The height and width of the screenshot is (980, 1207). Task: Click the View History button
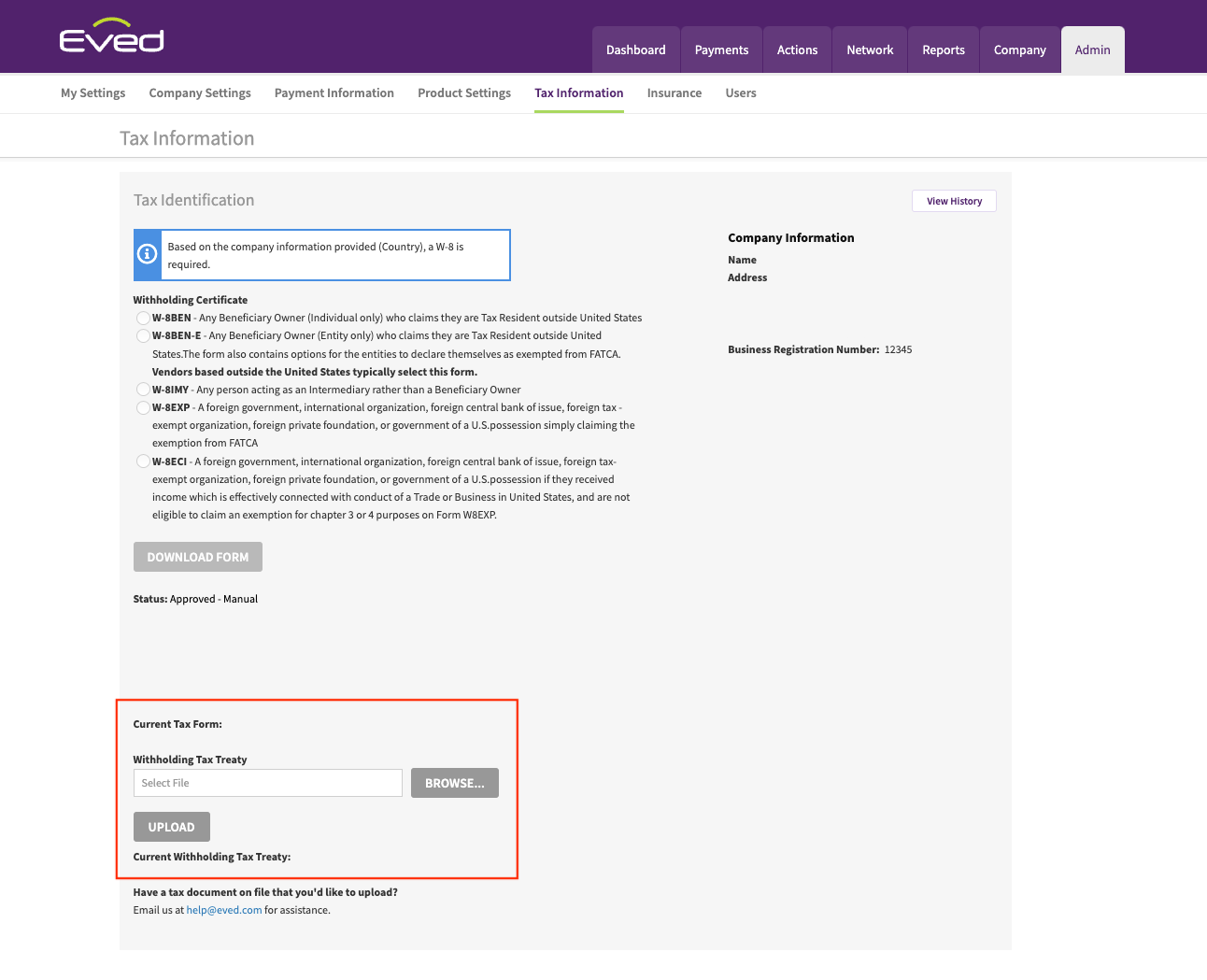(x=954, y=201)
